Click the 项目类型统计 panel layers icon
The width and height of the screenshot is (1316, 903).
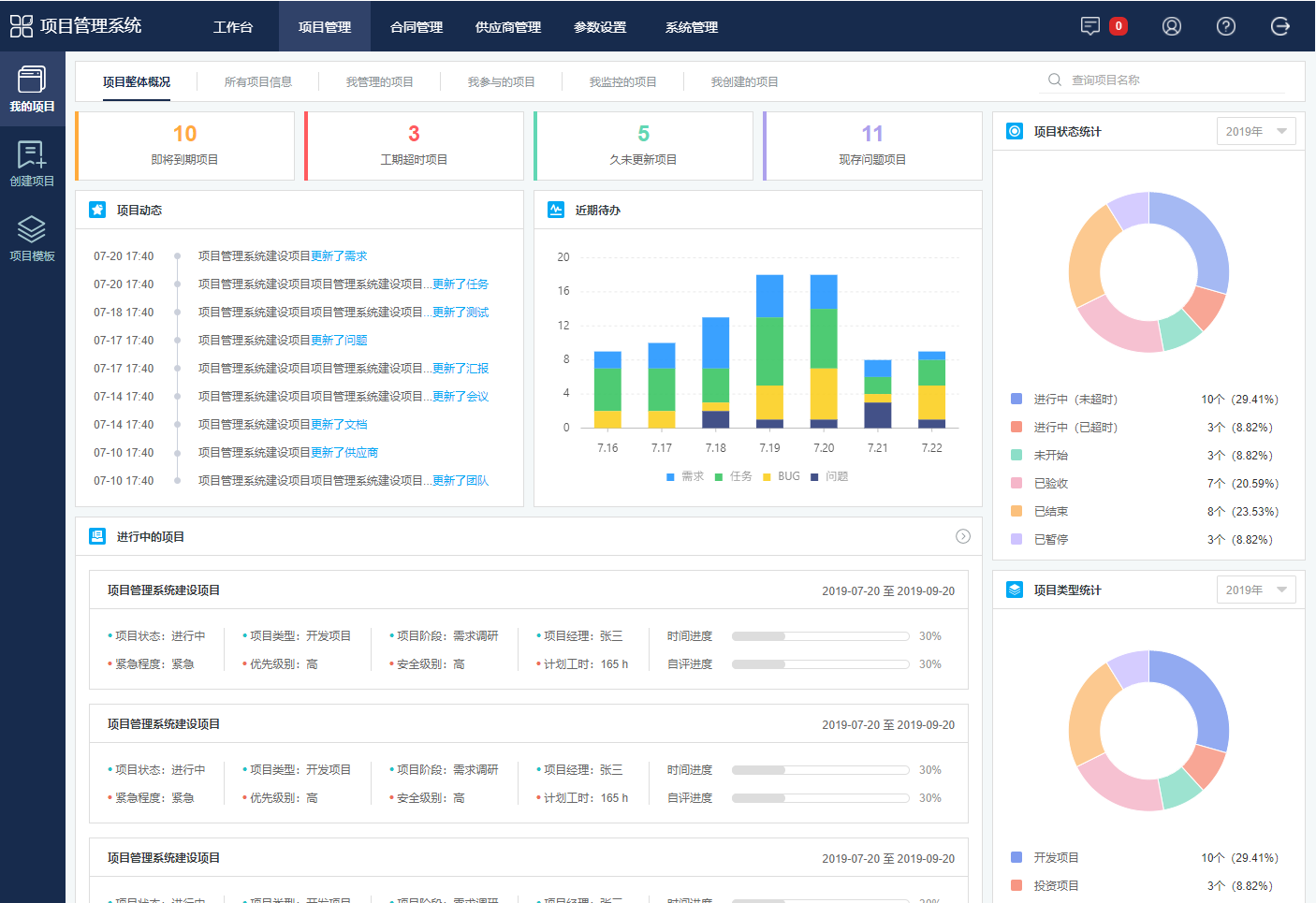point(1015,590)
